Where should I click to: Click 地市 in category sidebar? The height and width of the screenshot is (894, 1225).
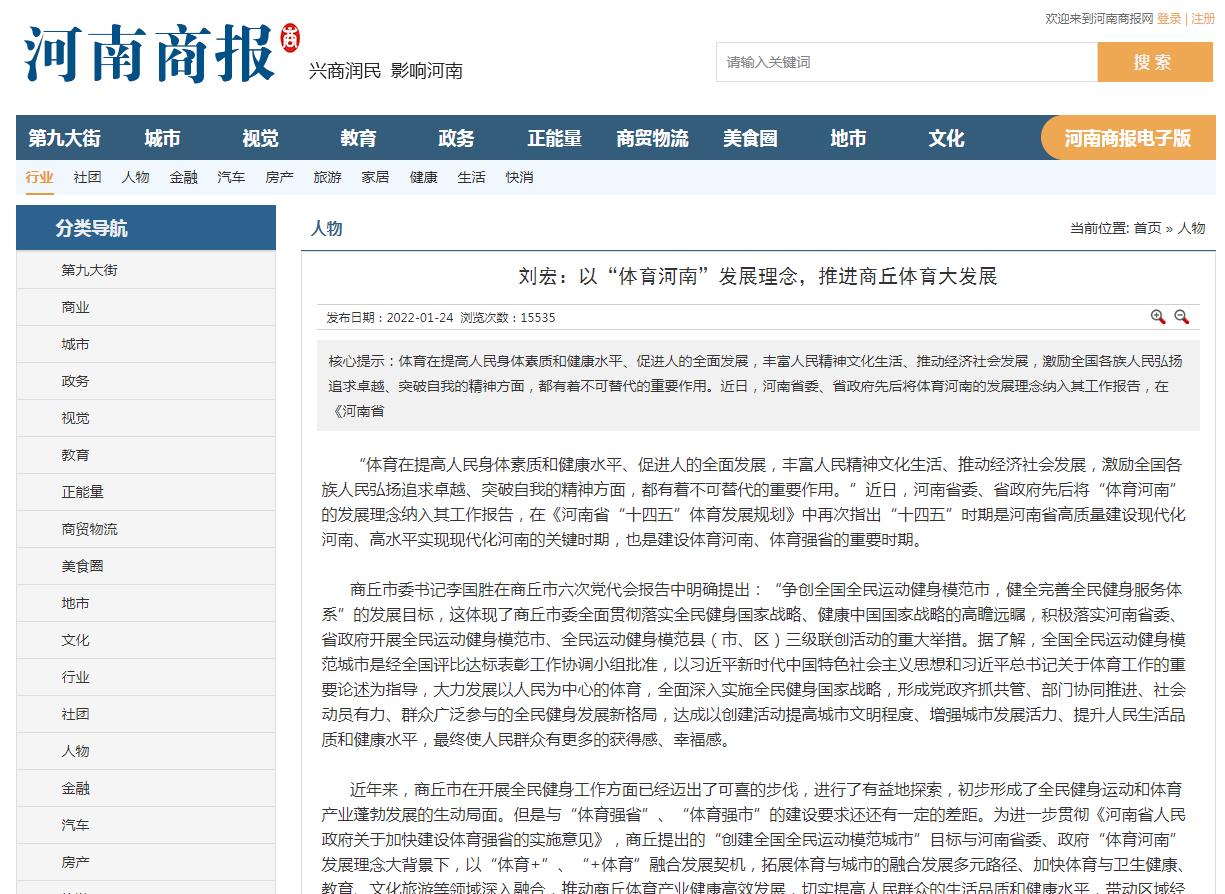[x=146, y=603]
